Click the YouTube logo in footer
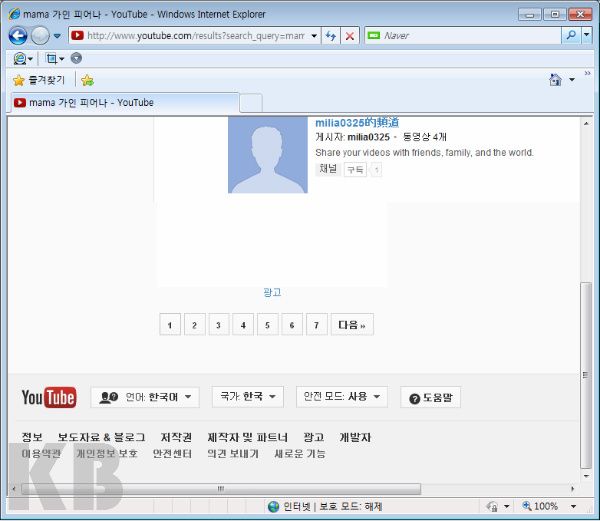 pos(49,397)
